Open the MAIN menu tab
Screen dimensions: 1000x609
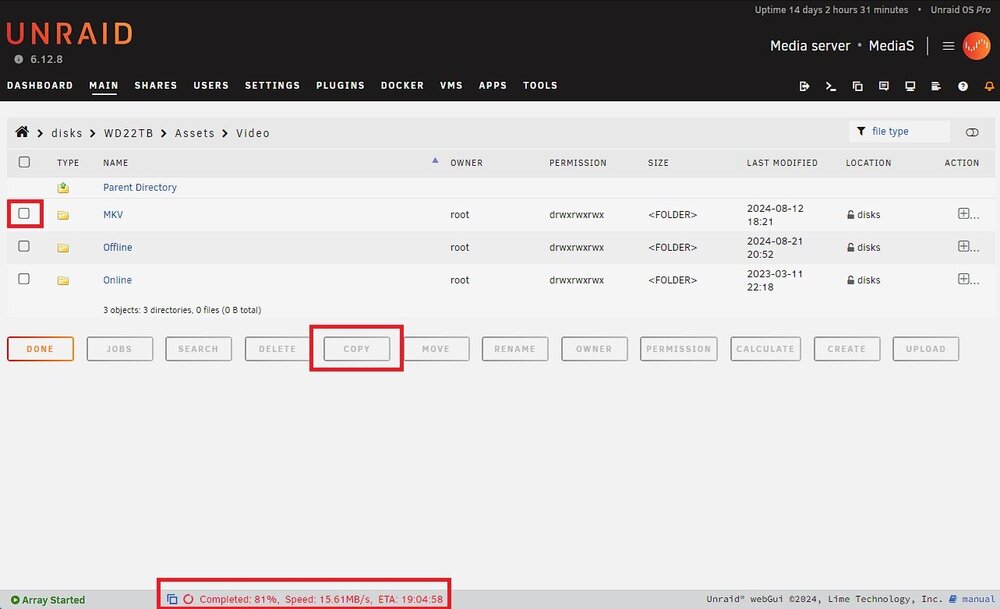103,85
